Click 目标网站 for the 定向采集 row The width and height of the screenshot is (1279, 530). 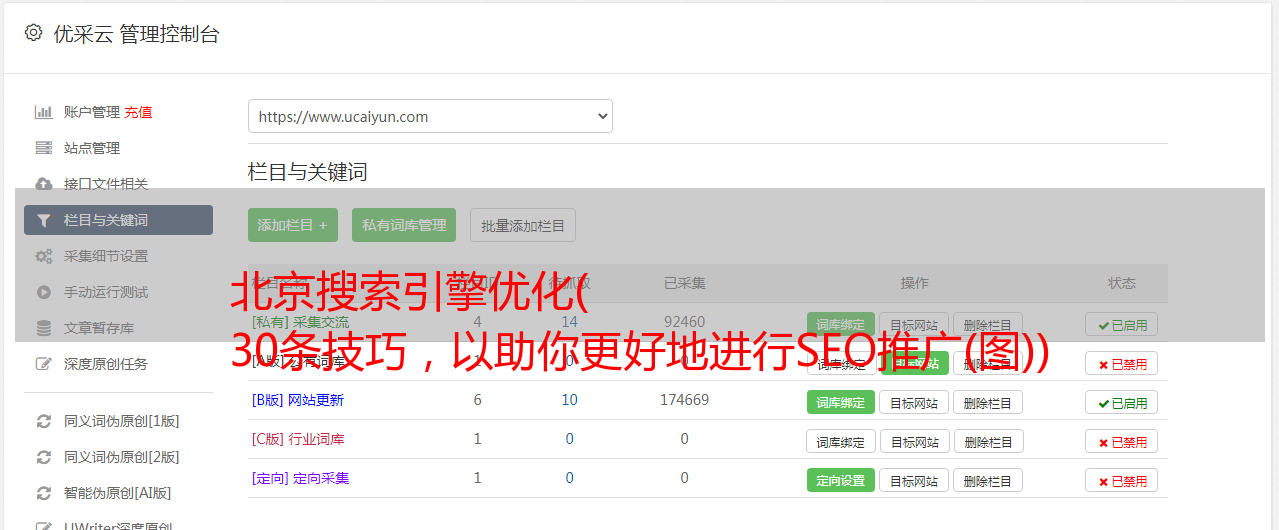coord(914,480)
